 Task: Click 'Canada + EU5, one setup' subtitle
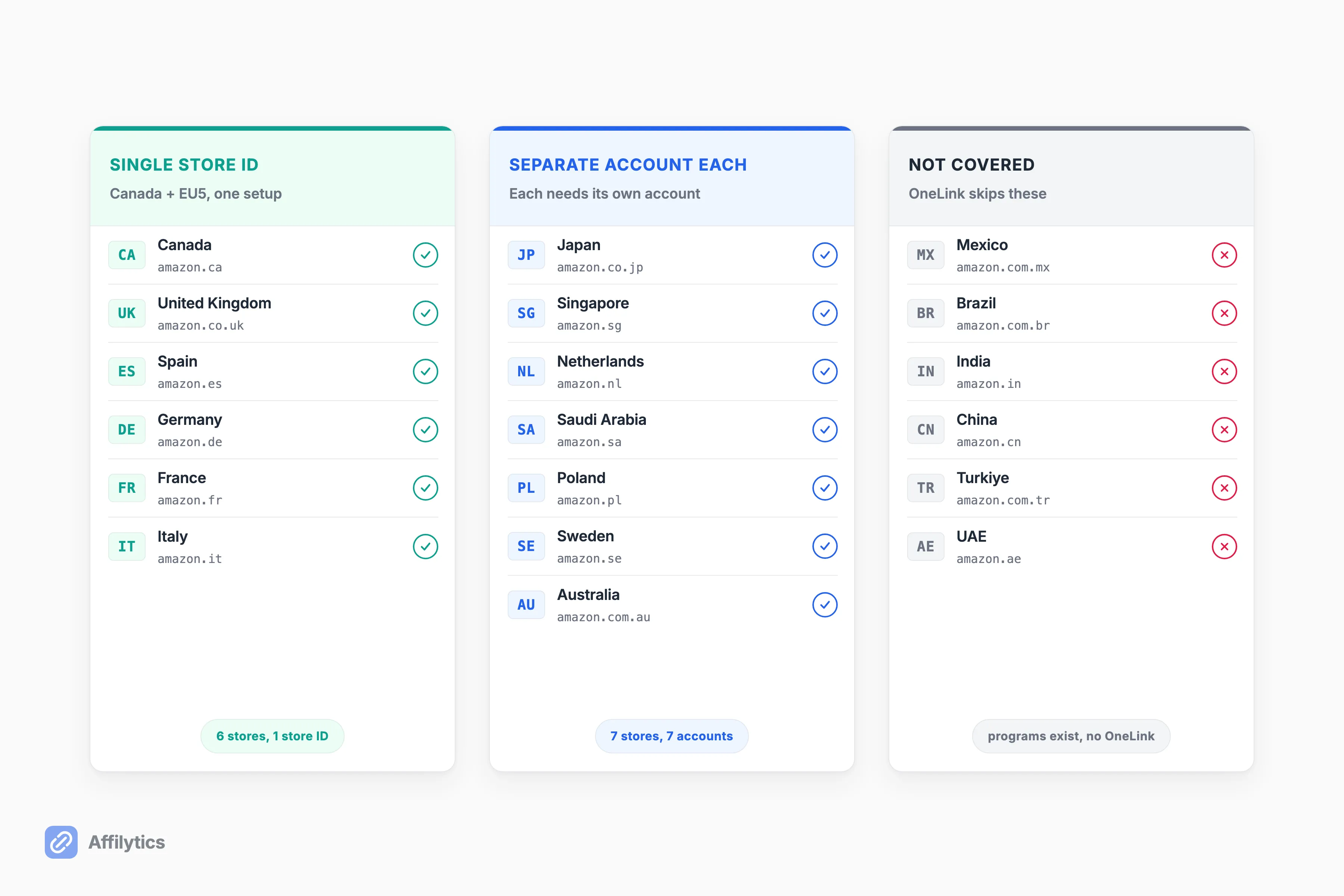[x=196, y=194]
